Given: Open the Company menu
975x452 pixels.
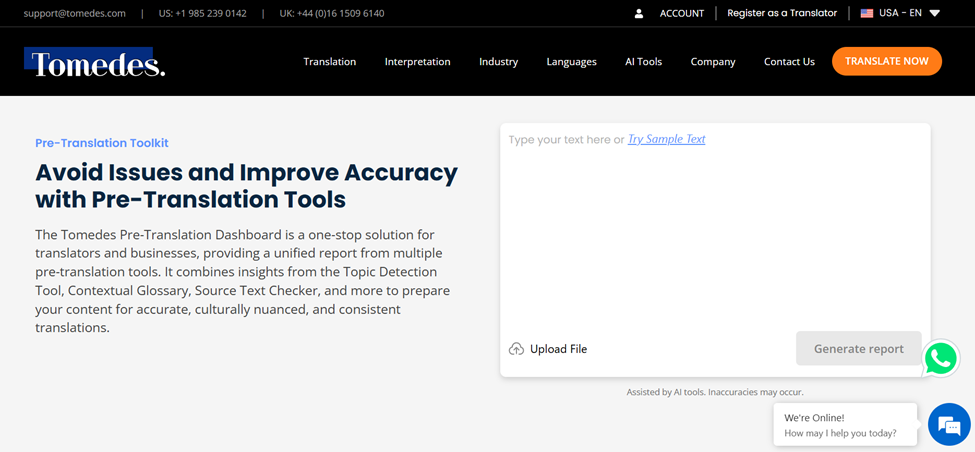Looking at the screenshot, I should pyautogui.click(x=713, y=62).
